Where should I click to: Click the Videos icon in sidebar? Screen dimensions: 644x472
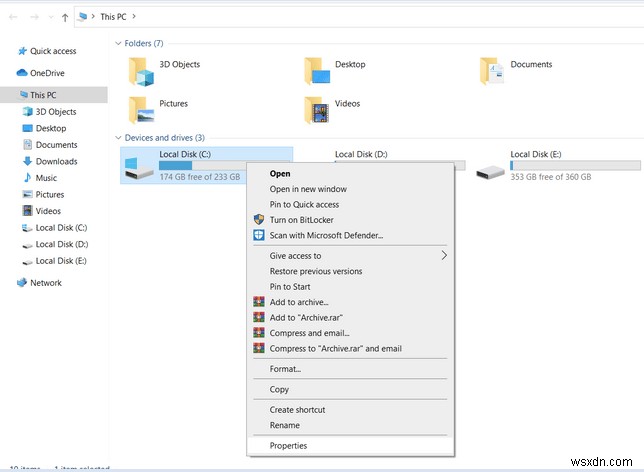(28, 211)
